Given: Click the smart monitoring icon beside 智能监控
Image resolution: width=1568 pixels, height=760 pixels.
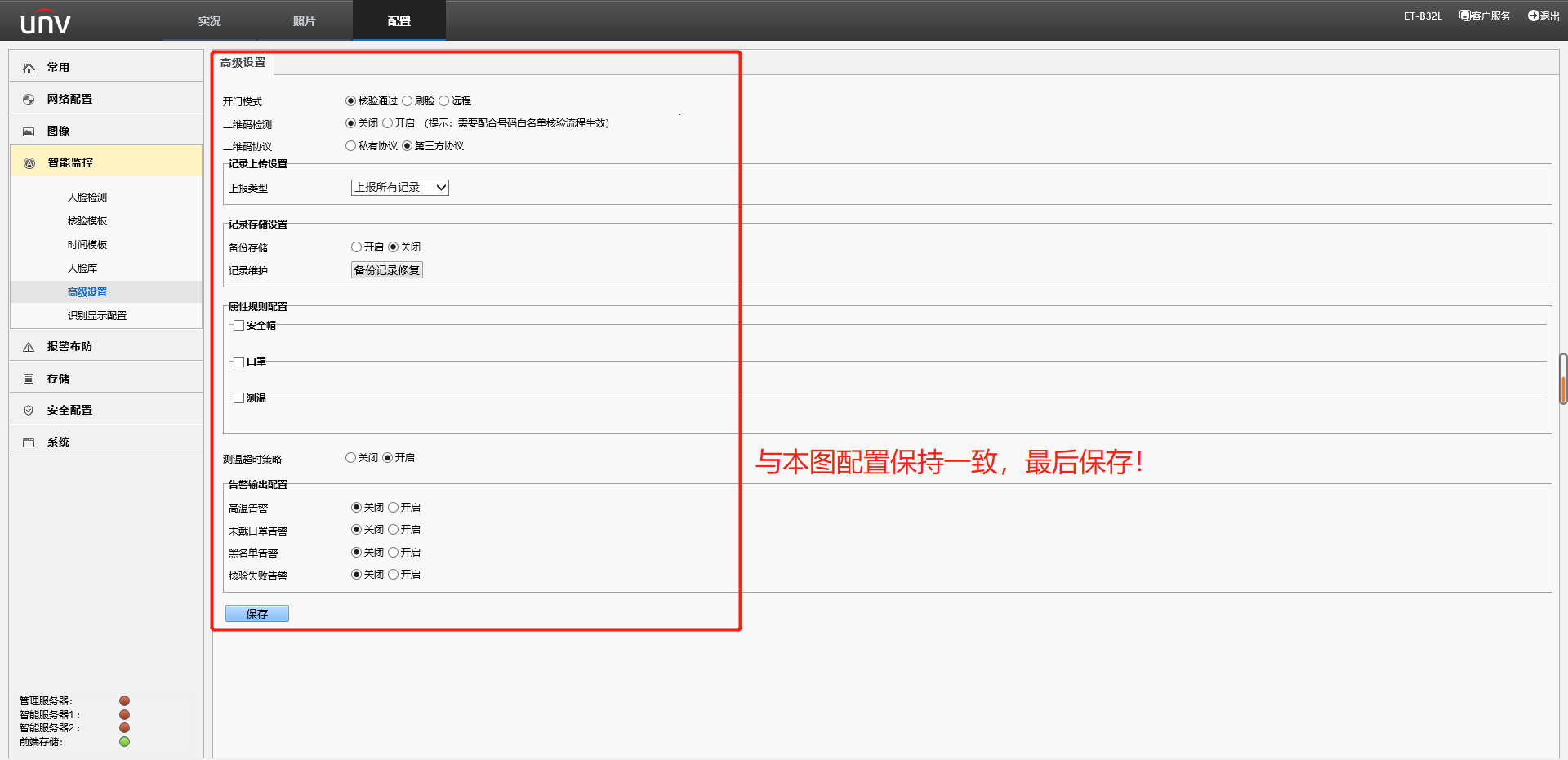Looking at the screenshot, I should coord(29,163).
